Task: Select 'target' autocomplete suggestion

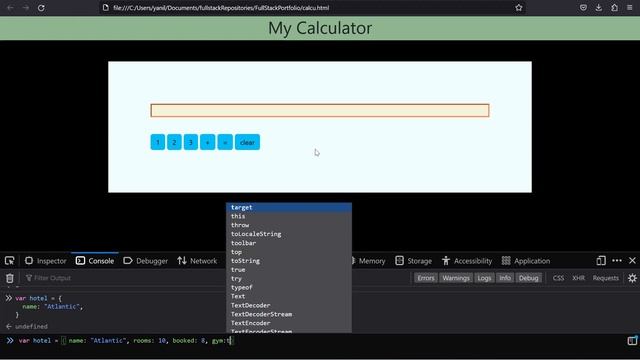Action: click(x=289, y=207)
